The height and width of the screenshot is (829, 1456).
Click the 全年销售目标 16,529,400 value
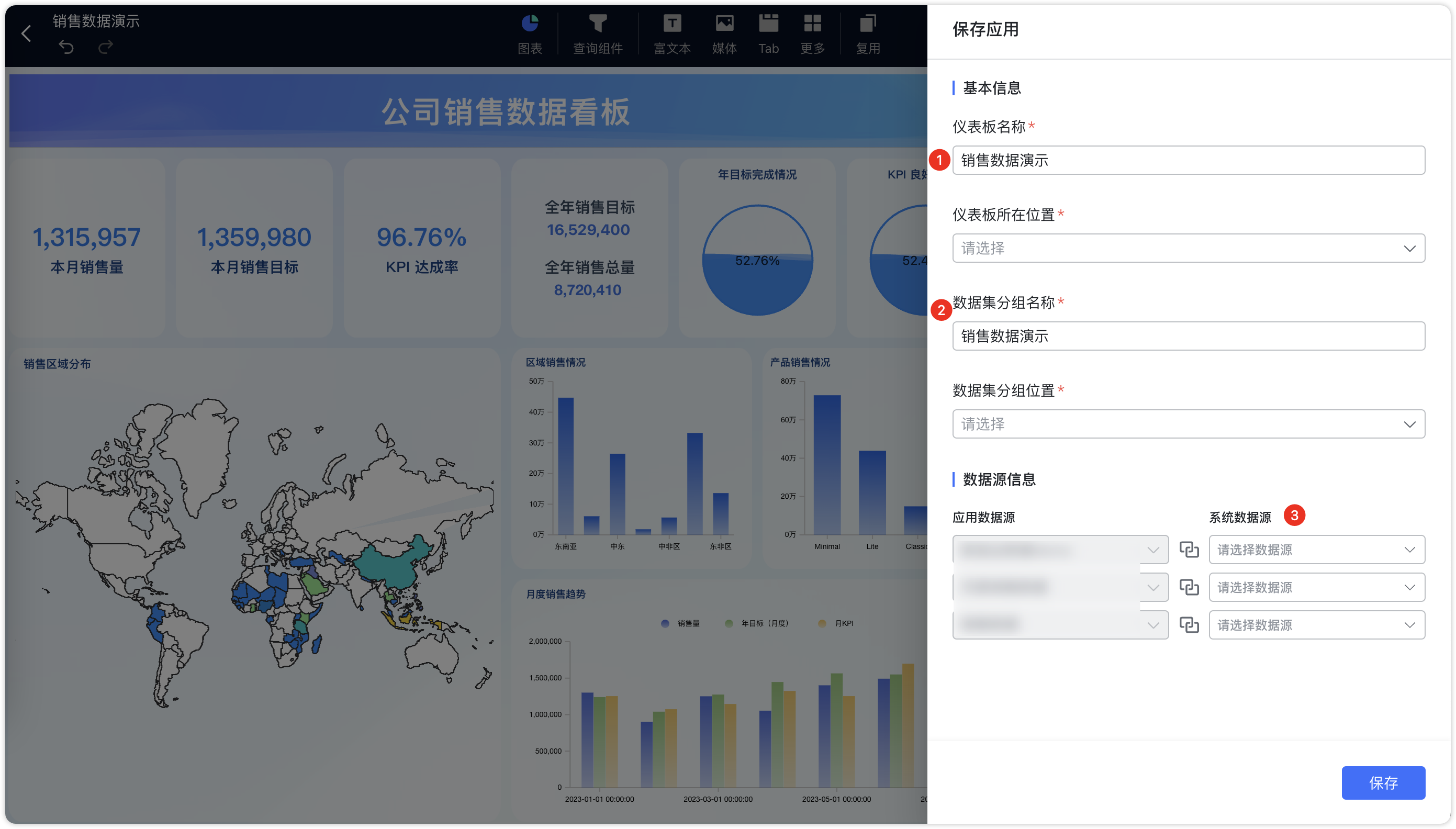click(x=588, y=230)
